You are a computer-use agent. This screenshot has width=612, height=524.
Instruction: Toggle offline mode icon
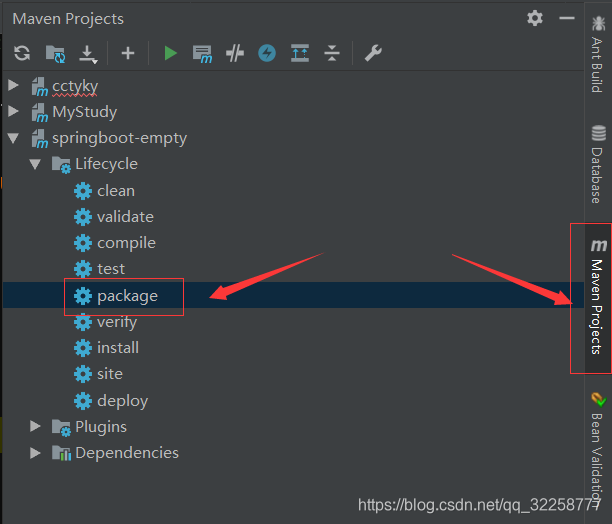coord(235,53)
